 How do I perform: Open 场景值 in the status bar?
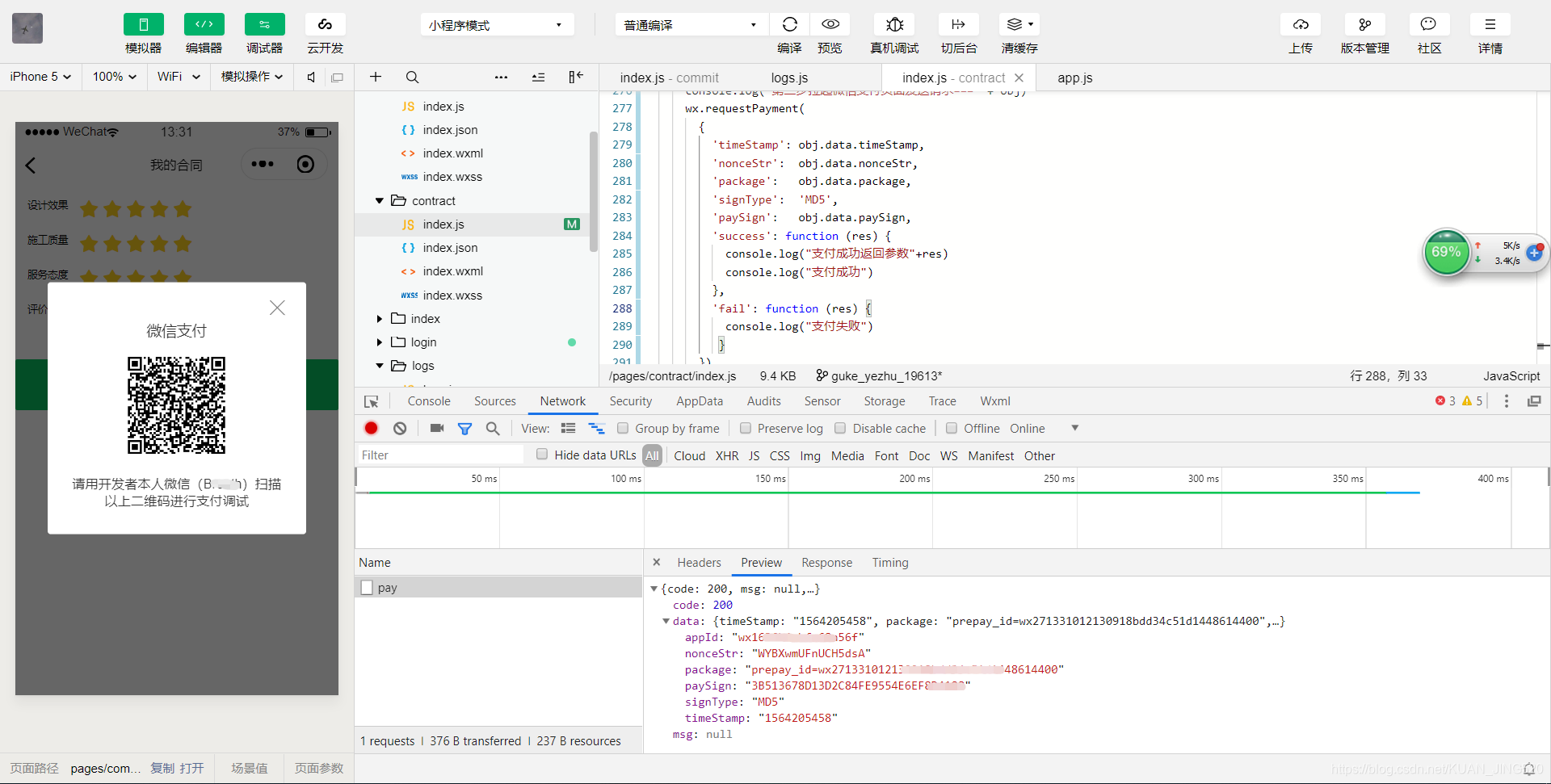pyautogui.click(x=250, y=768)
